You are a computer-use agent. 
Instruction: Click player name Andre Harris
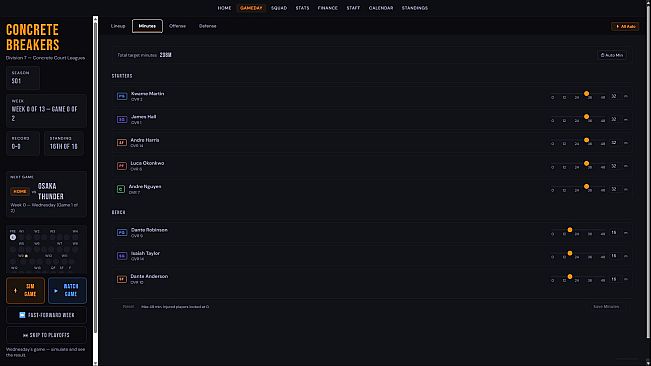pos(145,140)
